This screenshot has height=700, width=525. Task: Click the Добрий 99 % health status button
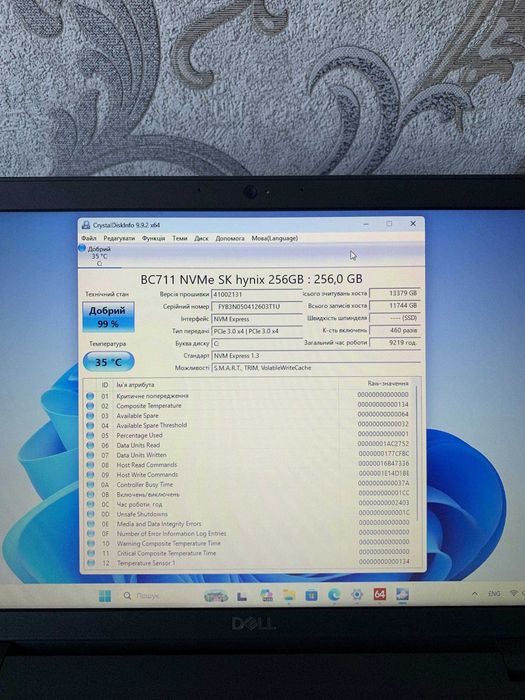point(108,317)
